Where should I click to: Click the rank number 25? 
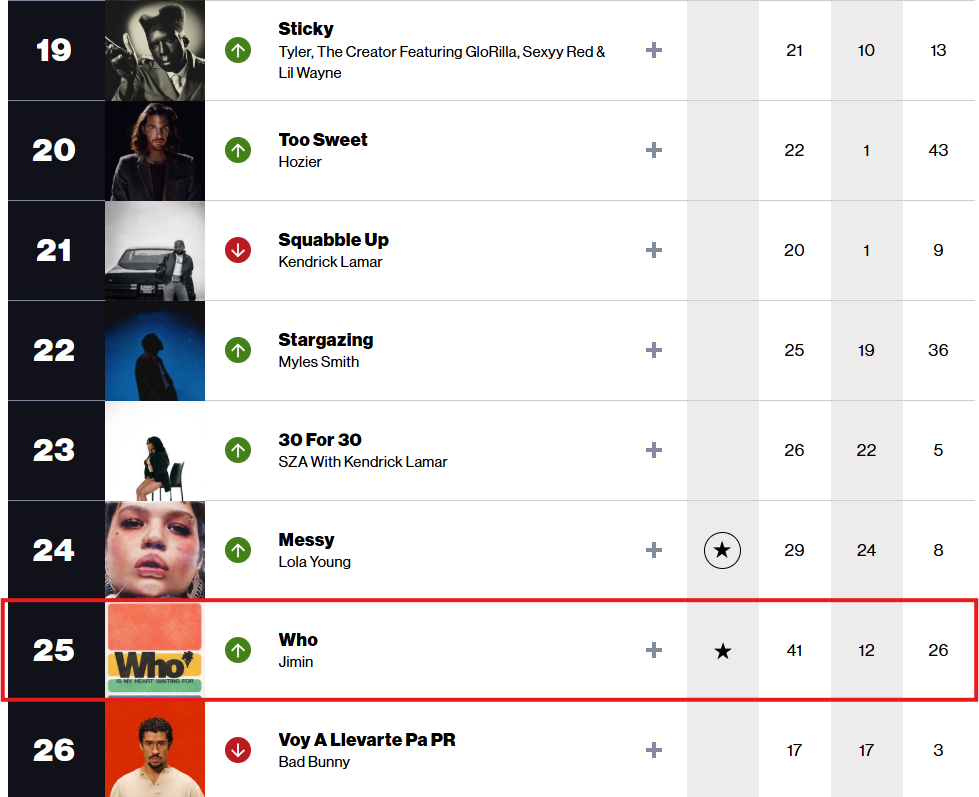coord(55,650)
